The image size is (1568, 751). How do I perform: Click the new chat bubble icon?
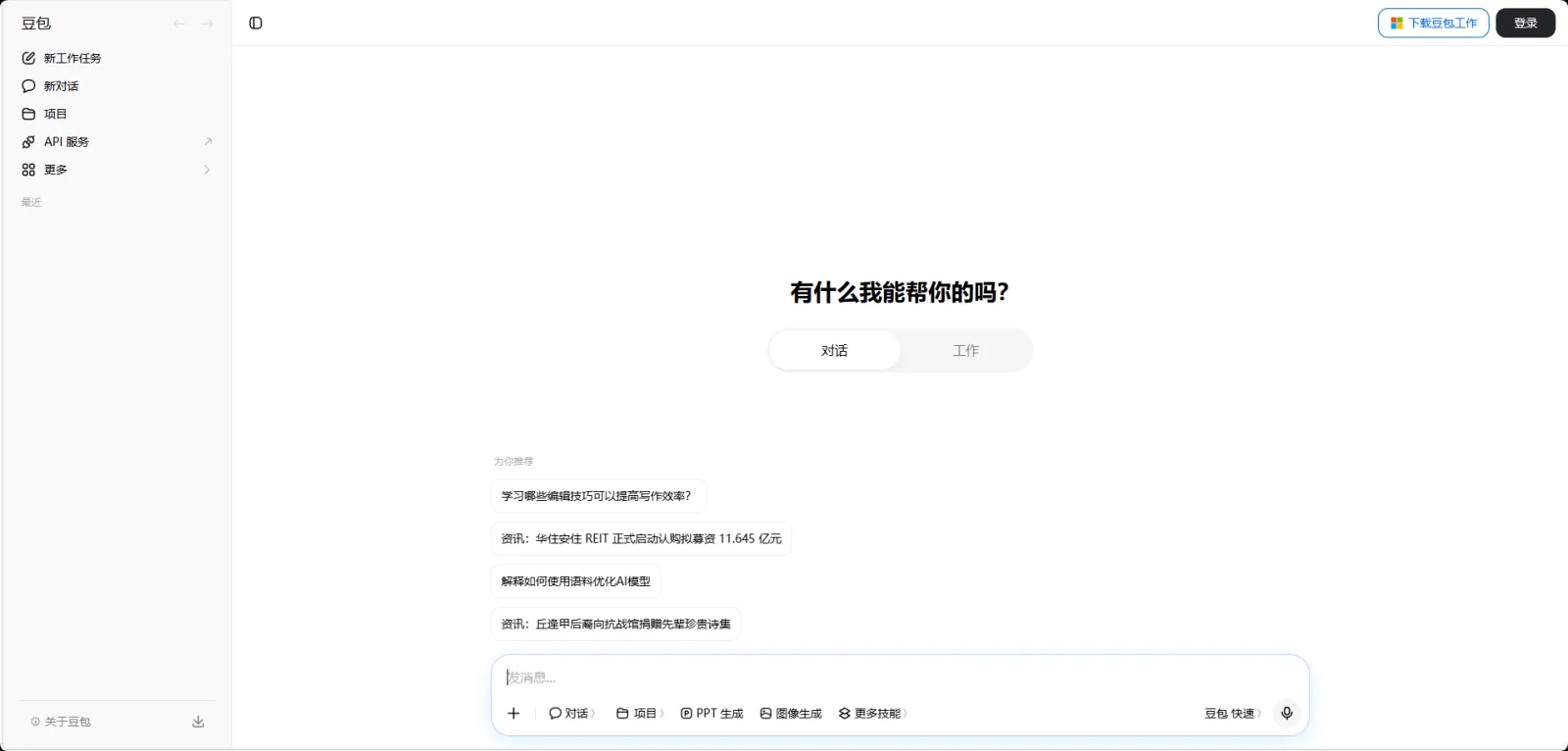(28, 86)
